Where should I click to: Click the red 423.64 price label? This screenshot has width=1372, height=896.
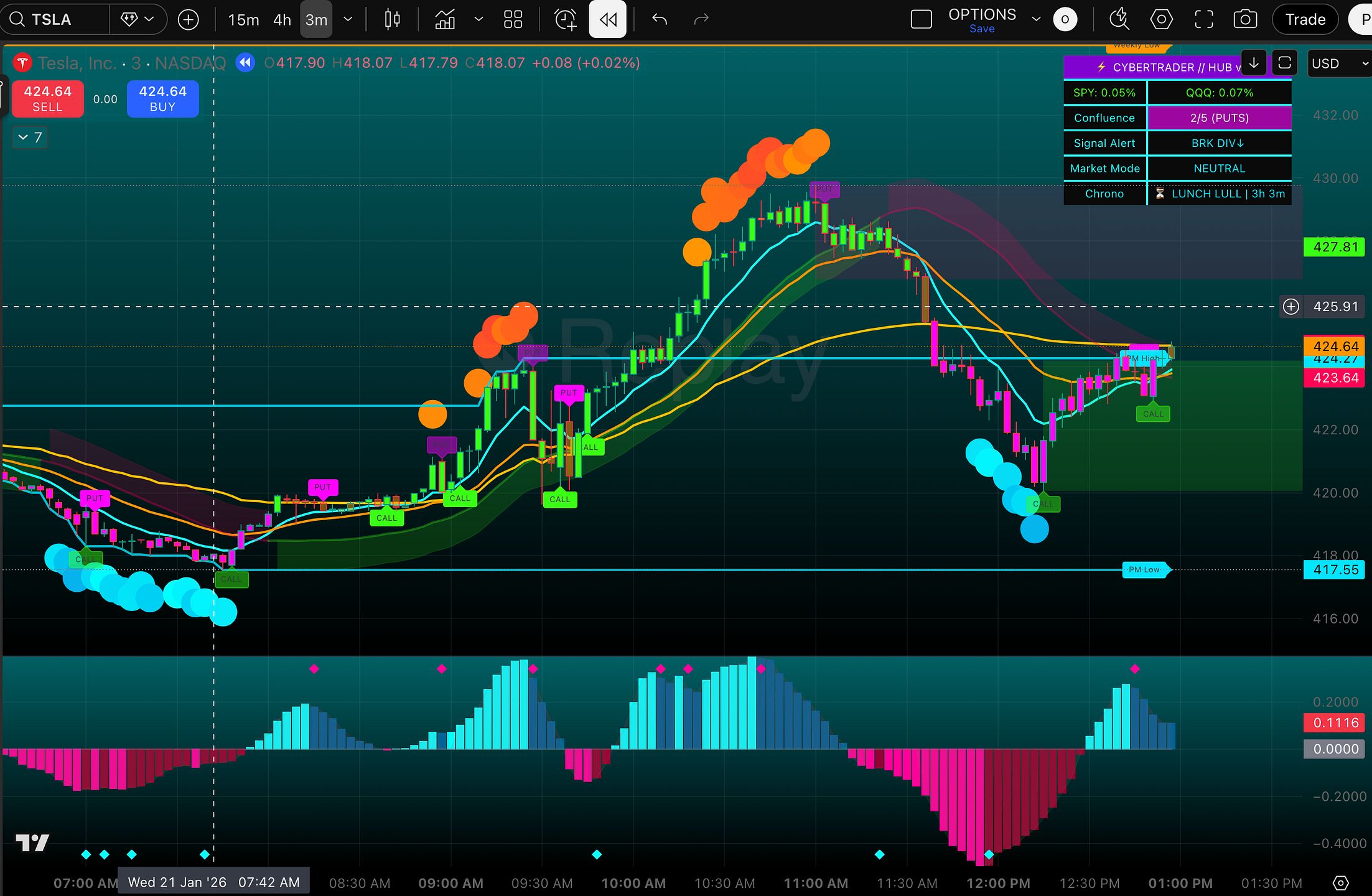tap(1335, 378)
